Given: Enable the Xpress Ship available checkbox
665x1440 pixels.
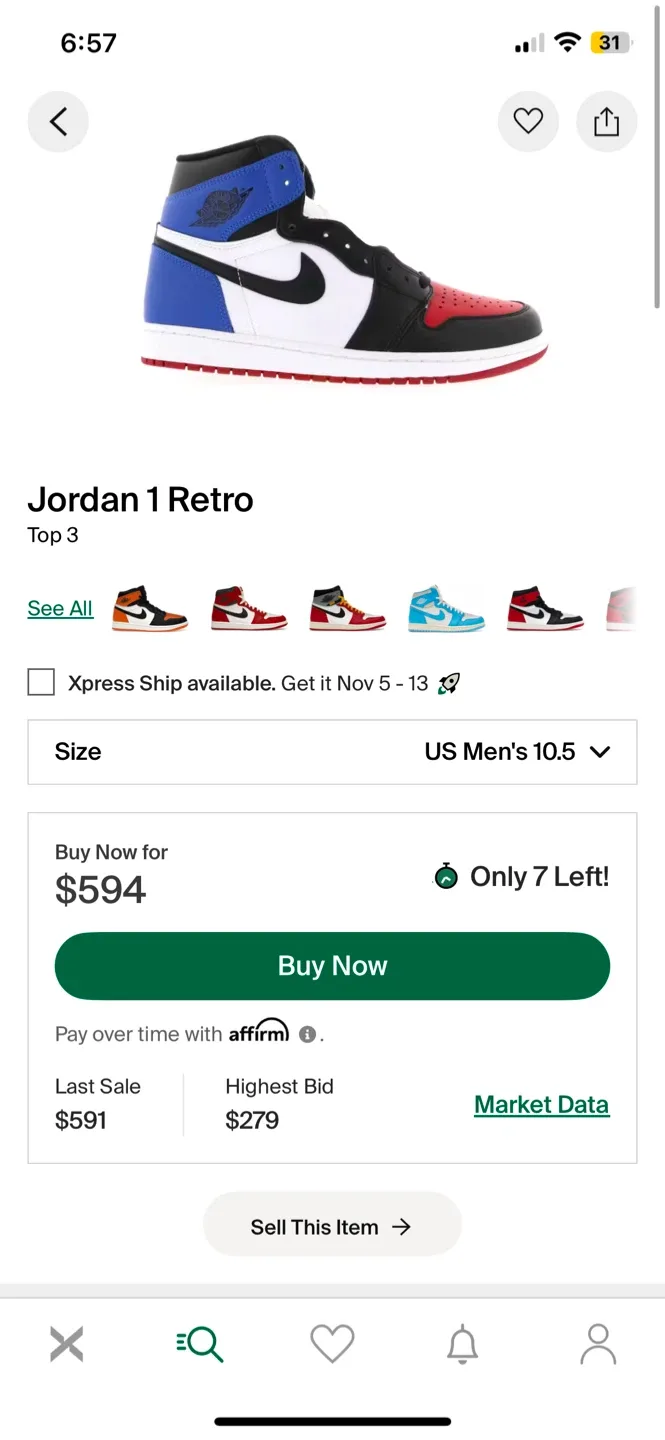Looking at the screenshot, I should click(40, 682).
